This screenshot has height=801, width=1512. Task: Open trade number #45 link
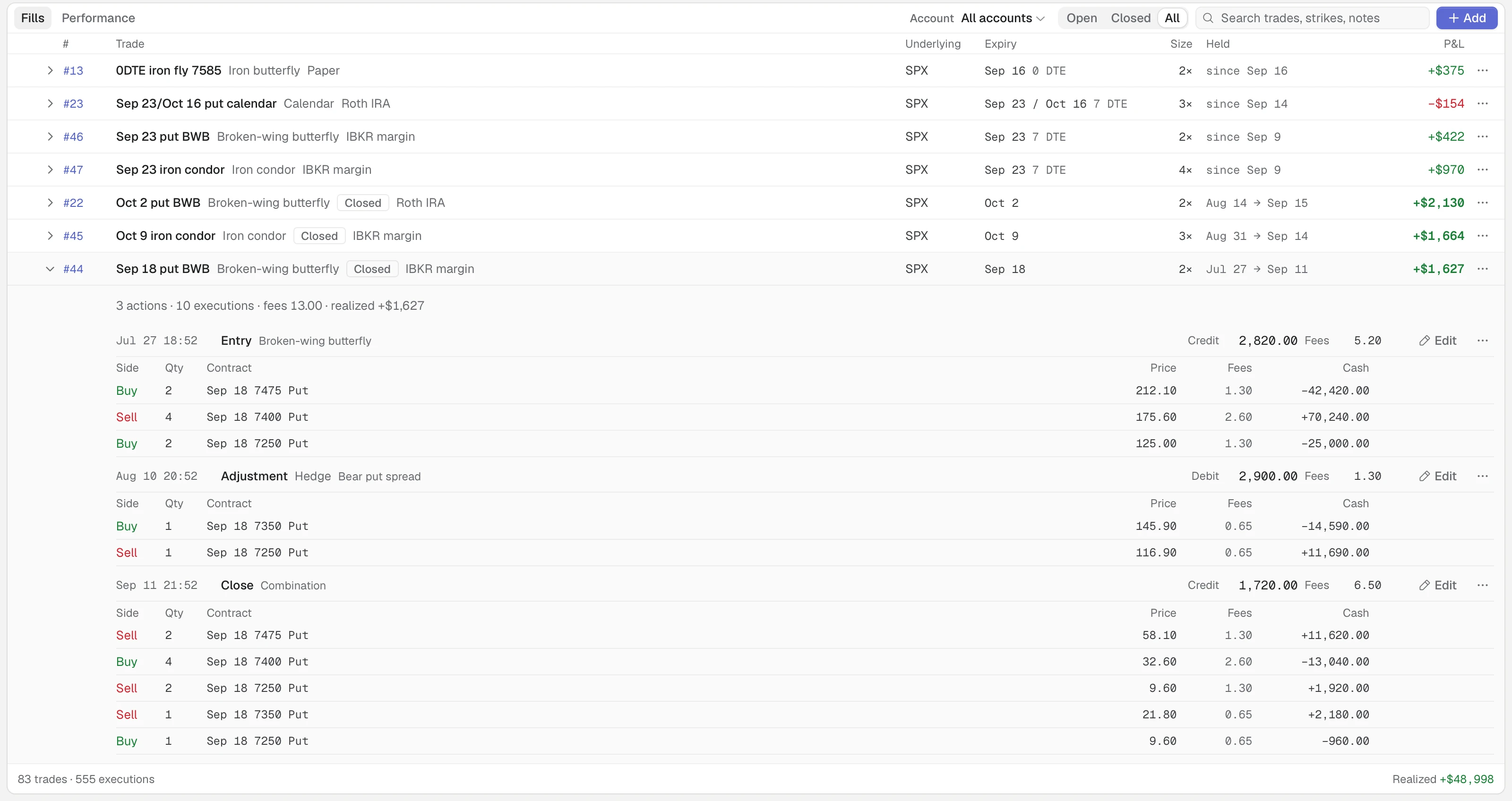pos(73,235)
